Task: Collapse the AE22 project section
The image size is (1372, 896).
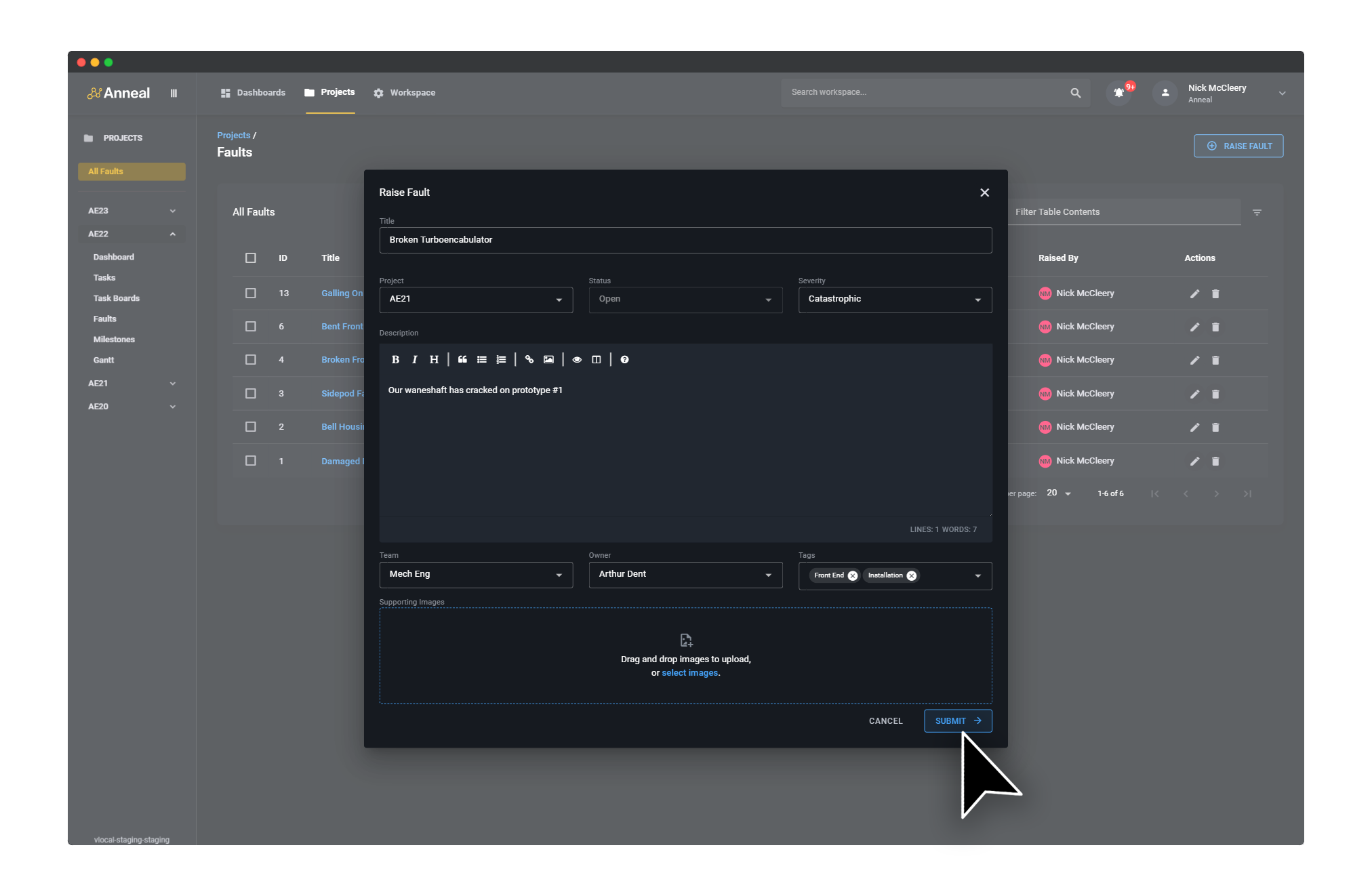Action: click(173, 234)
